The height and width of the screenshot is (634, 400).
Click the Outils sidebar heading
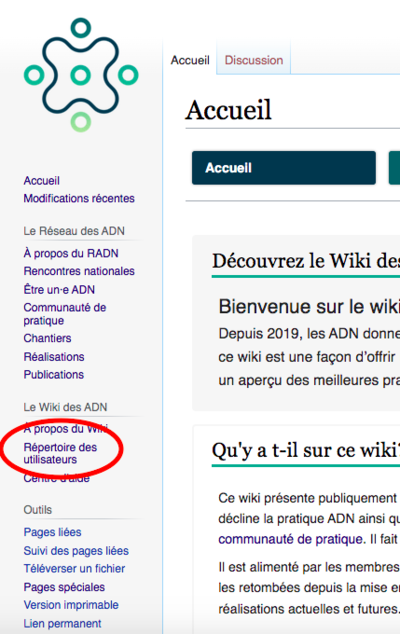pyautogui.click(x=38, y=510)
